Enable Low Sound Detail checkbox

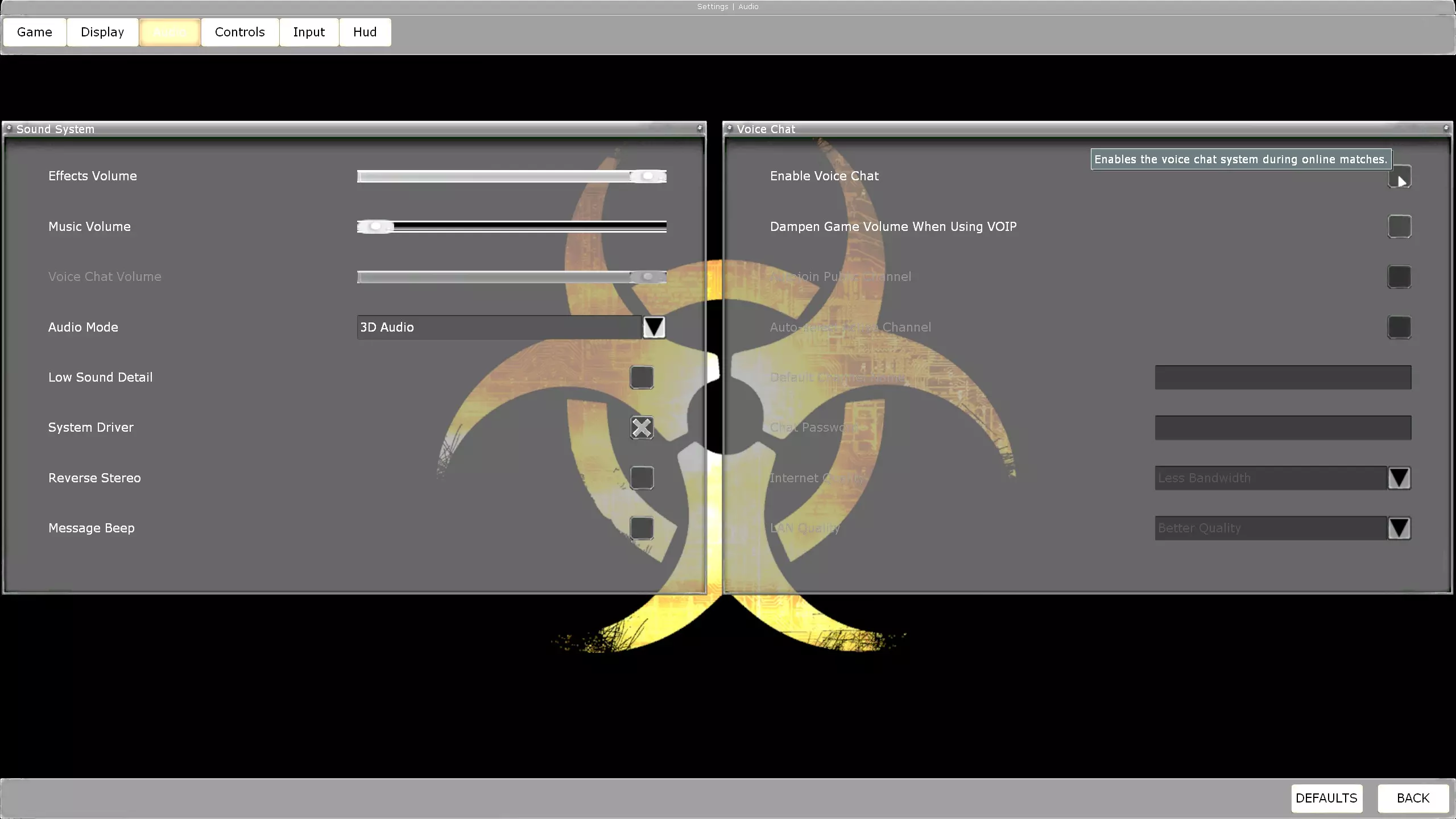[x=642, y=377]
